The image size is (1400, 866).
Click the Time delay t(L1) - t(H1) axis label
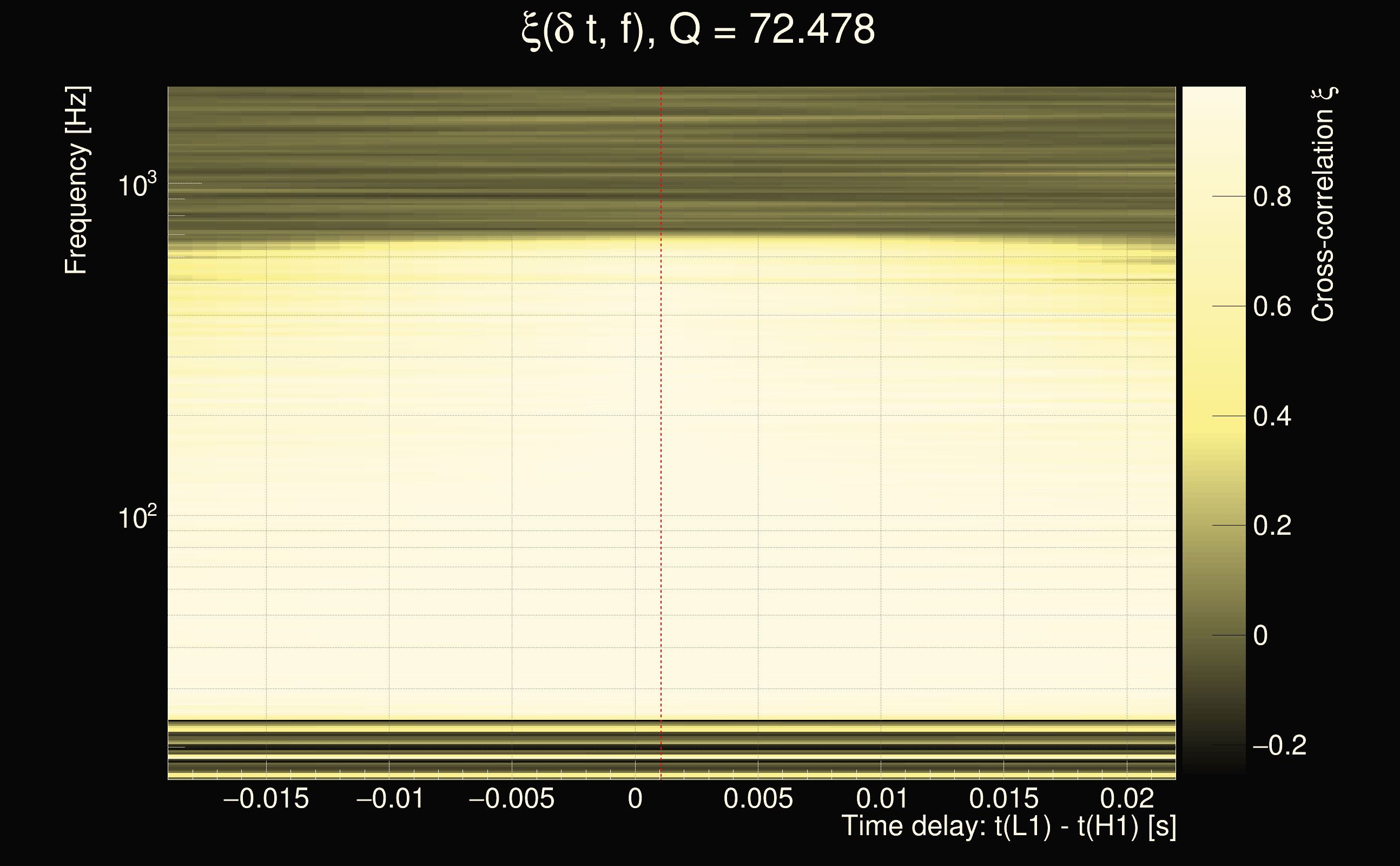coord(1008,826)
